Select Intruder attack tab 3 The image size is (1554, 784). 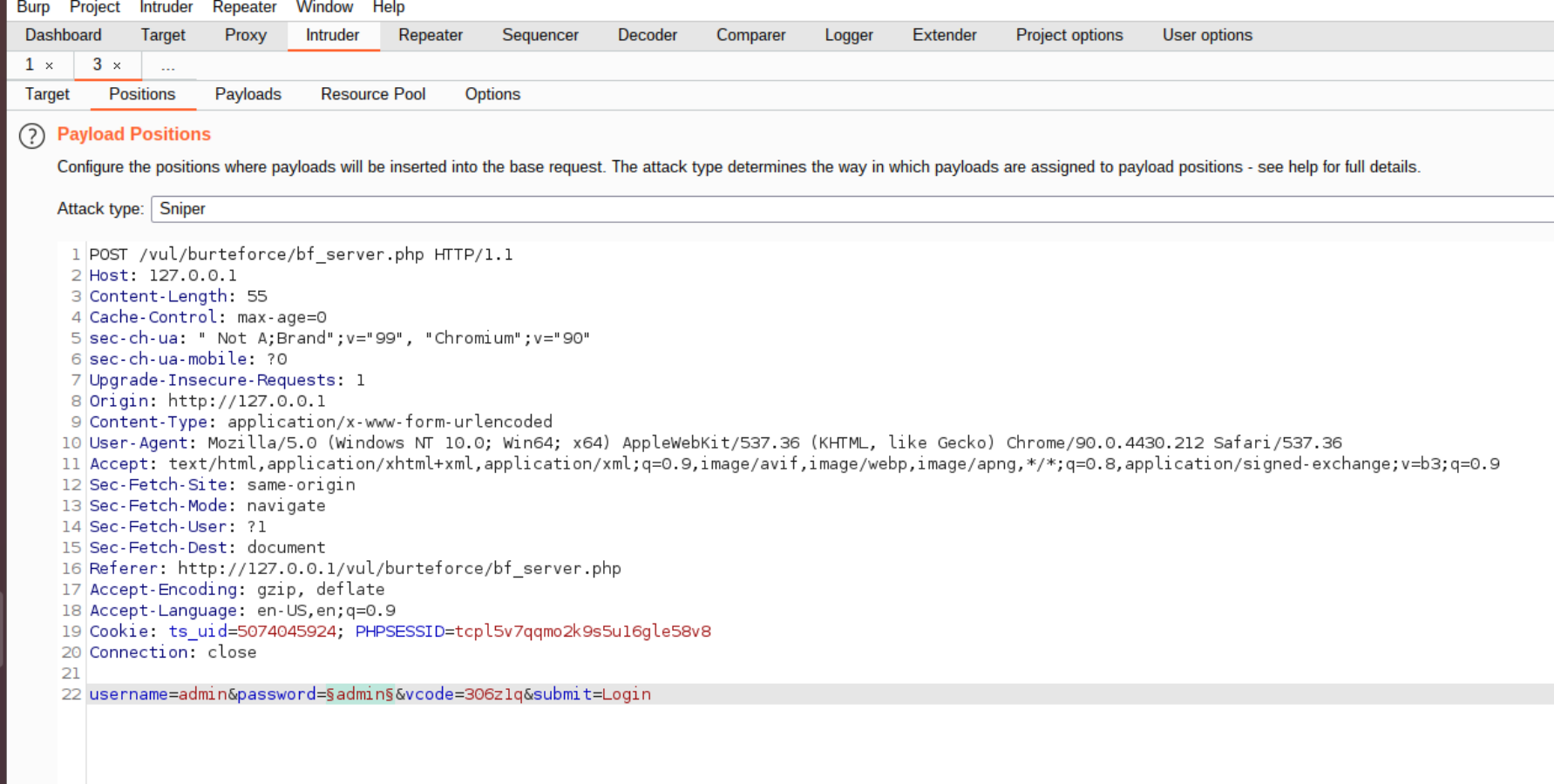click(98, 64)
